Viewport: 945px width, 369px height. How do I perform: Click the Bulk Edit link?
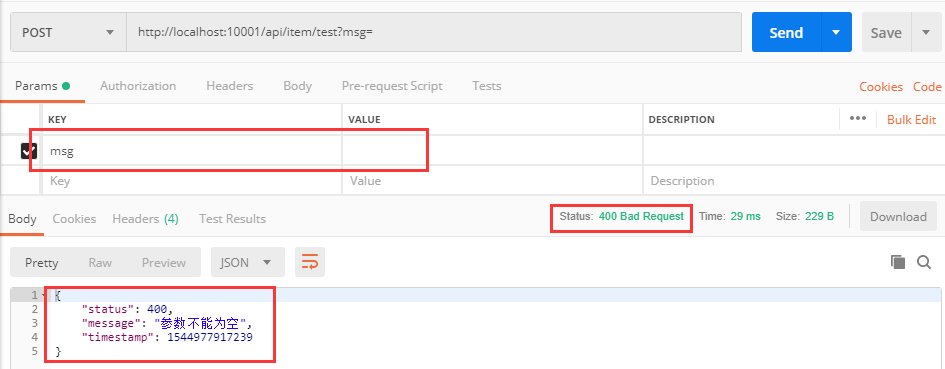pos(911,119)
